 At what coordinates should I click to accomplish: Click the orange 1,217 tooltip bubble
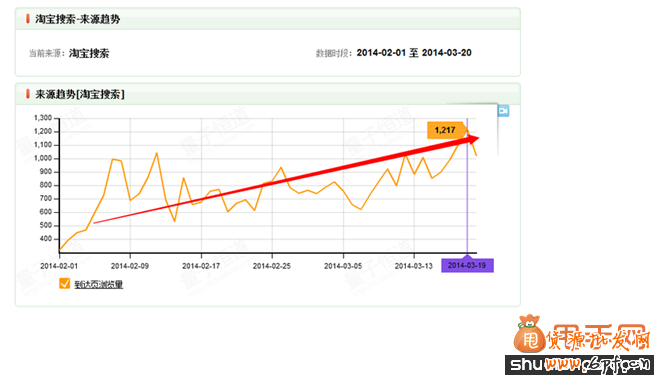point(446,130)
